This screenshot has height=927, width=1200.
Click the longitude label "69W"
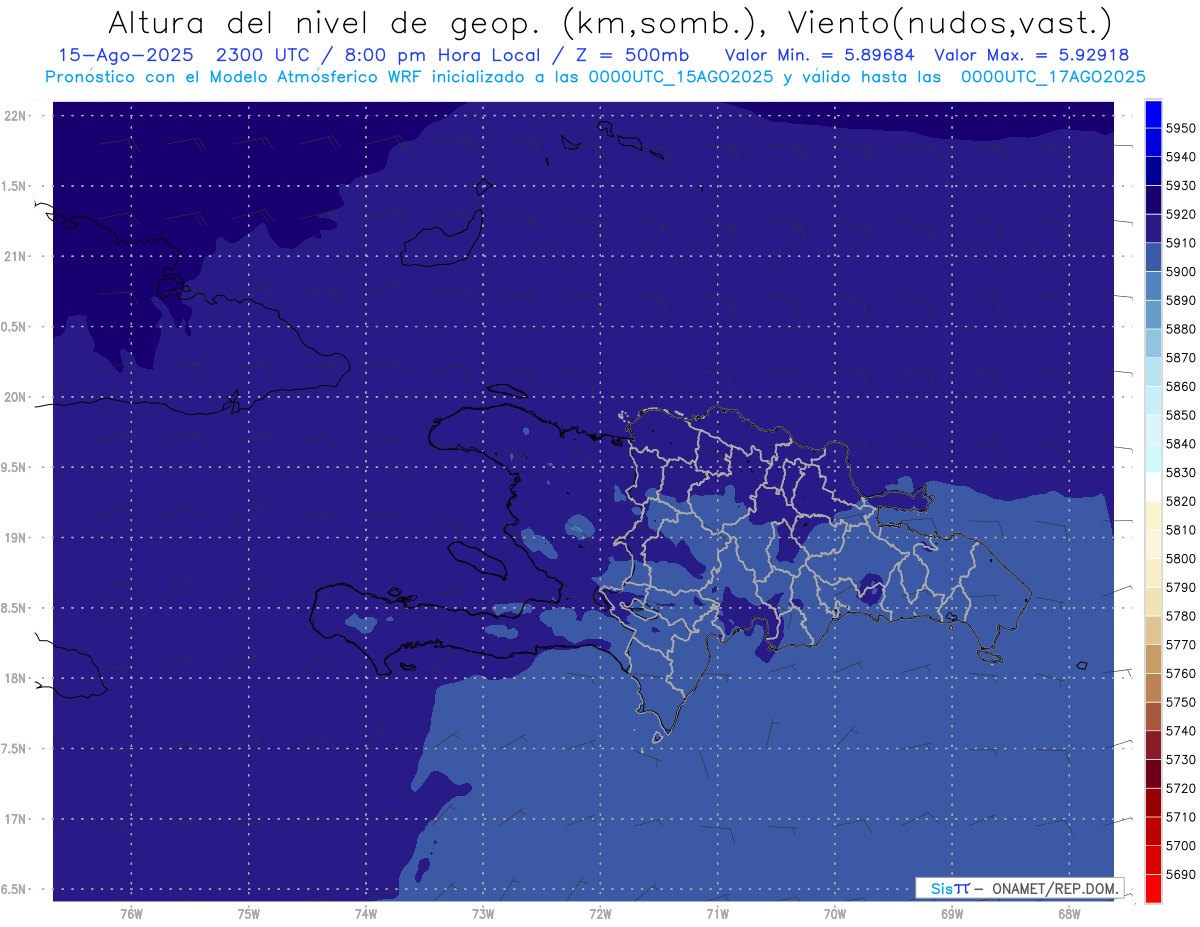[951, 913]
